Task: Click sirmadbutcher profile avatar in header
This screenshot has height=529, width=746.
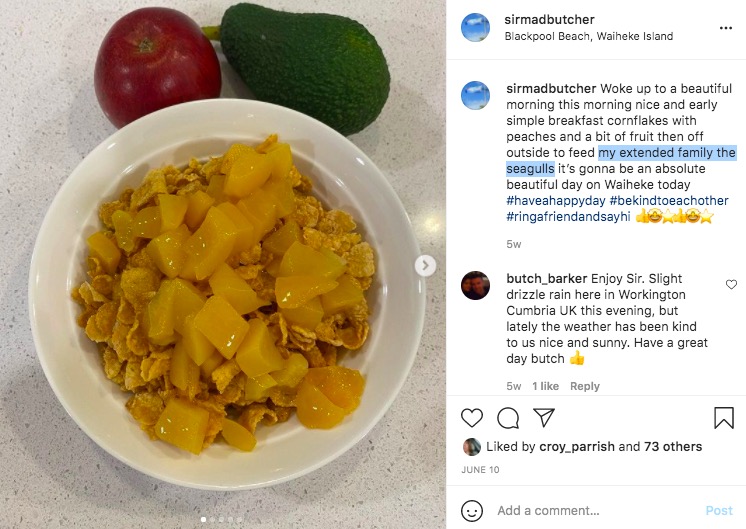Action: tap(475, 28)
